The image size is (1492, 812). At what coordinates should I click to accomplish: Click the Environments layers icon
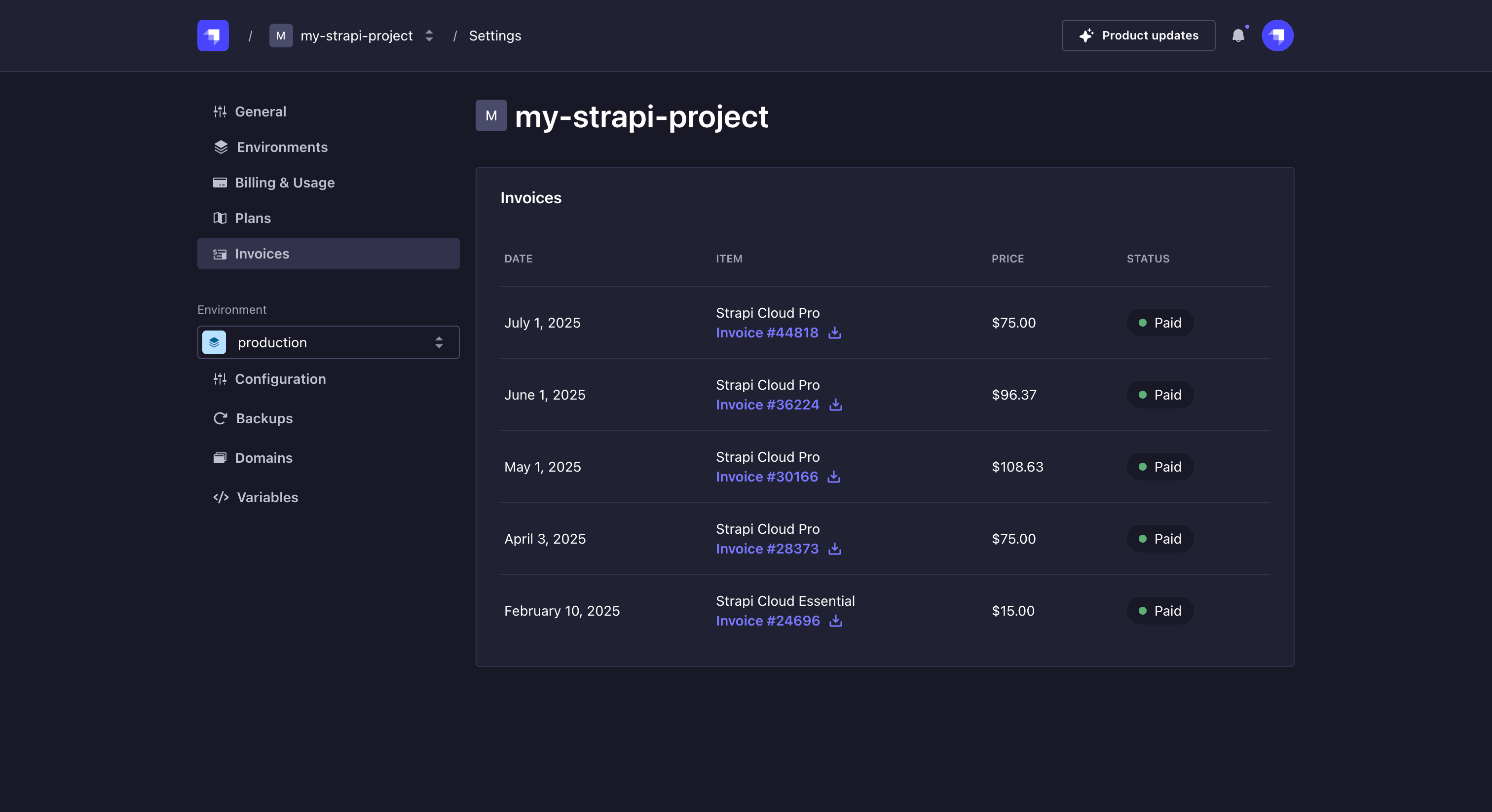coord(220,147)
